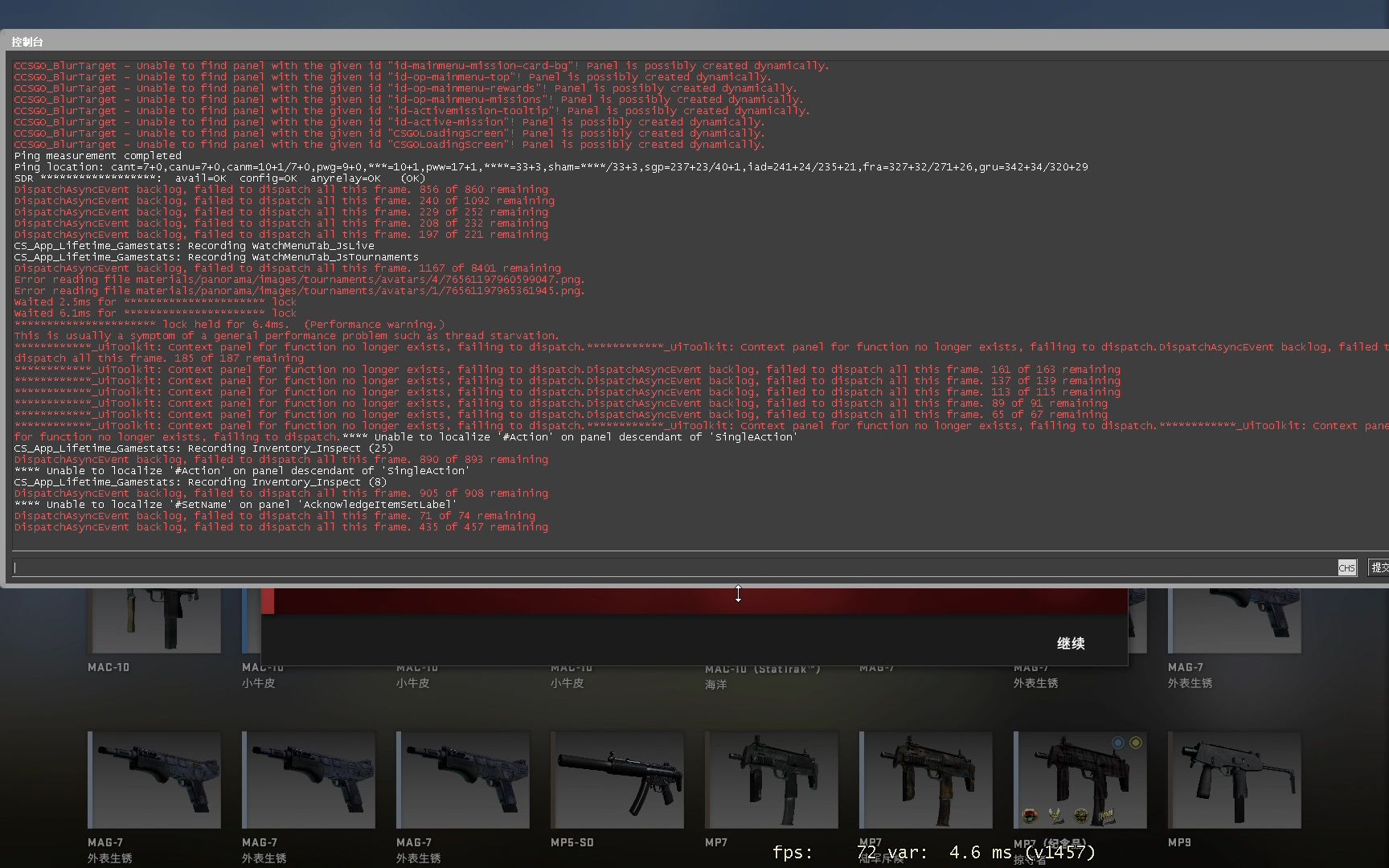Click the 'MP9' item name label
1389x868 pixels.
point(1179,842)
